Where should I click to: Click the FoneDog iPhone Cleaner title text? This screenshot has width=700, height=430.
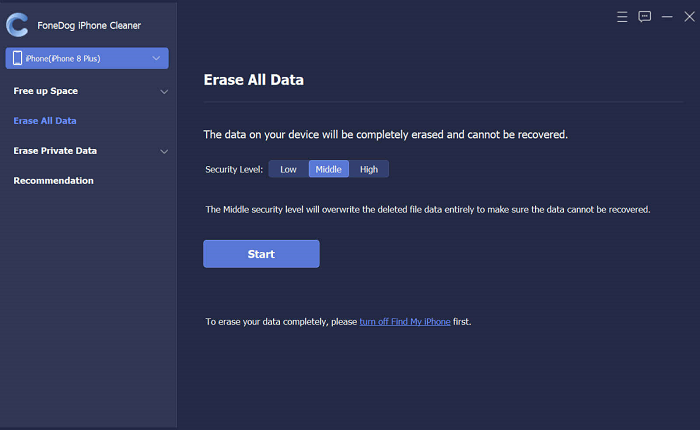pos(91,25)
